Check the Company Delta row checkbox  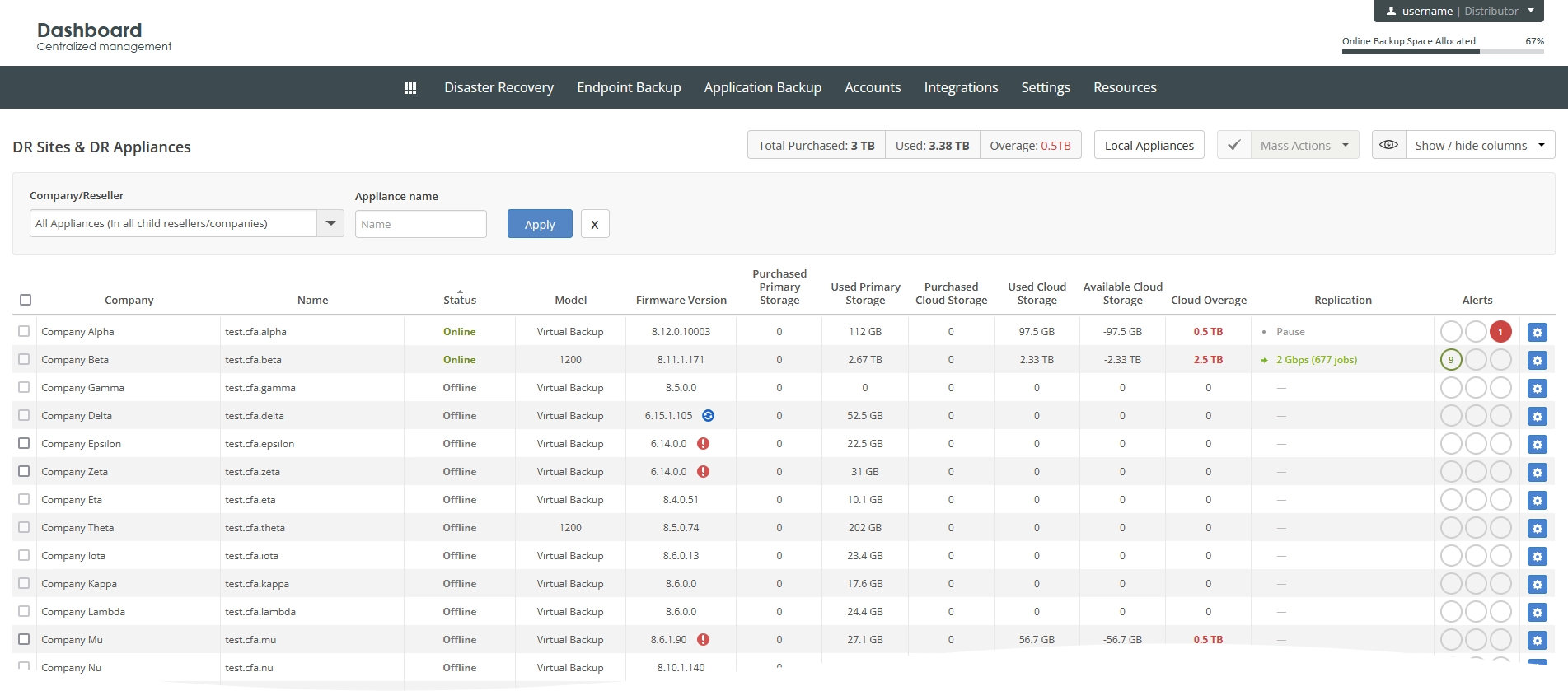(24, 415)
